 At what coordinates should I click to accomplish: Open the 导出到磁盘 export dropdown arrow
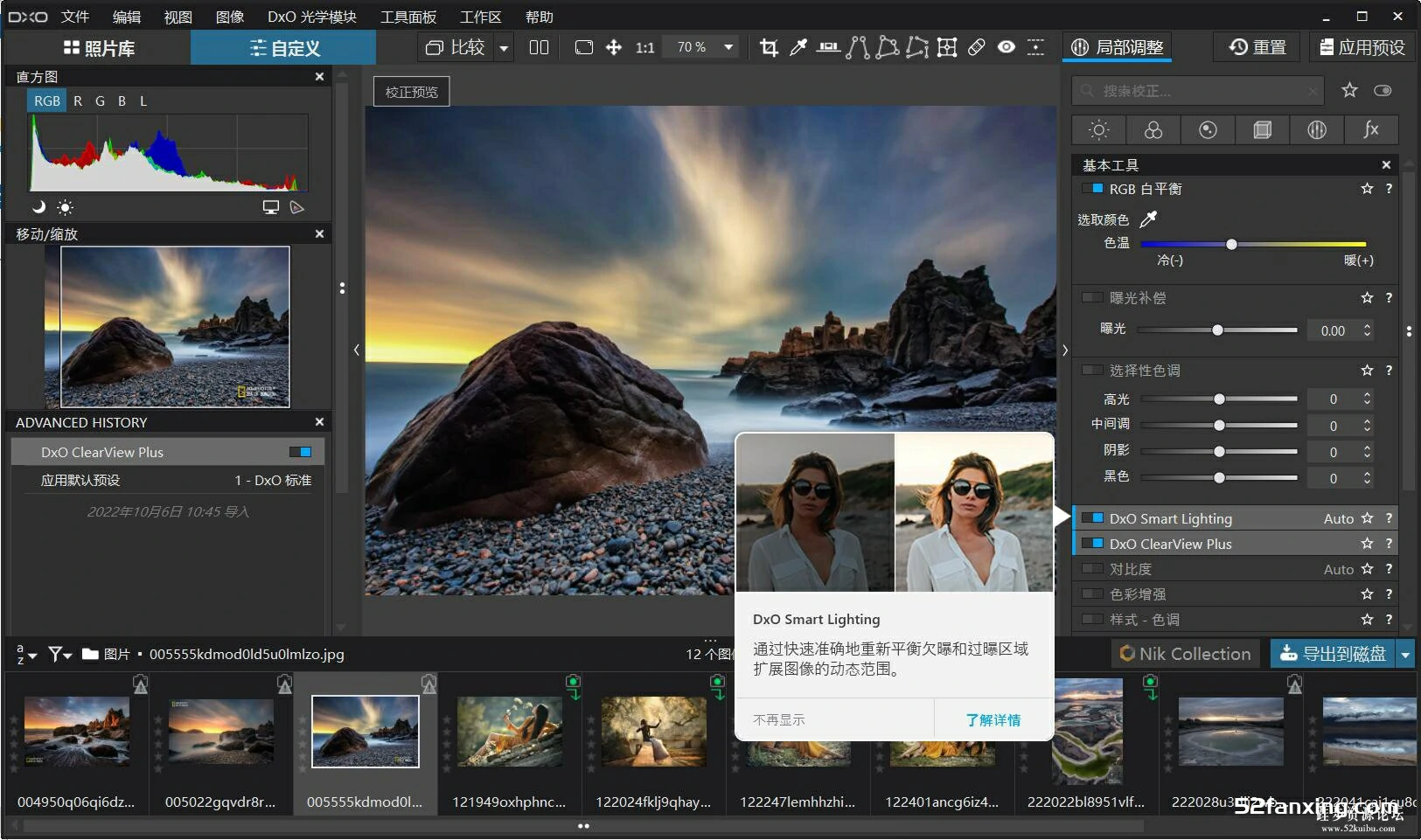point(1405,654)
